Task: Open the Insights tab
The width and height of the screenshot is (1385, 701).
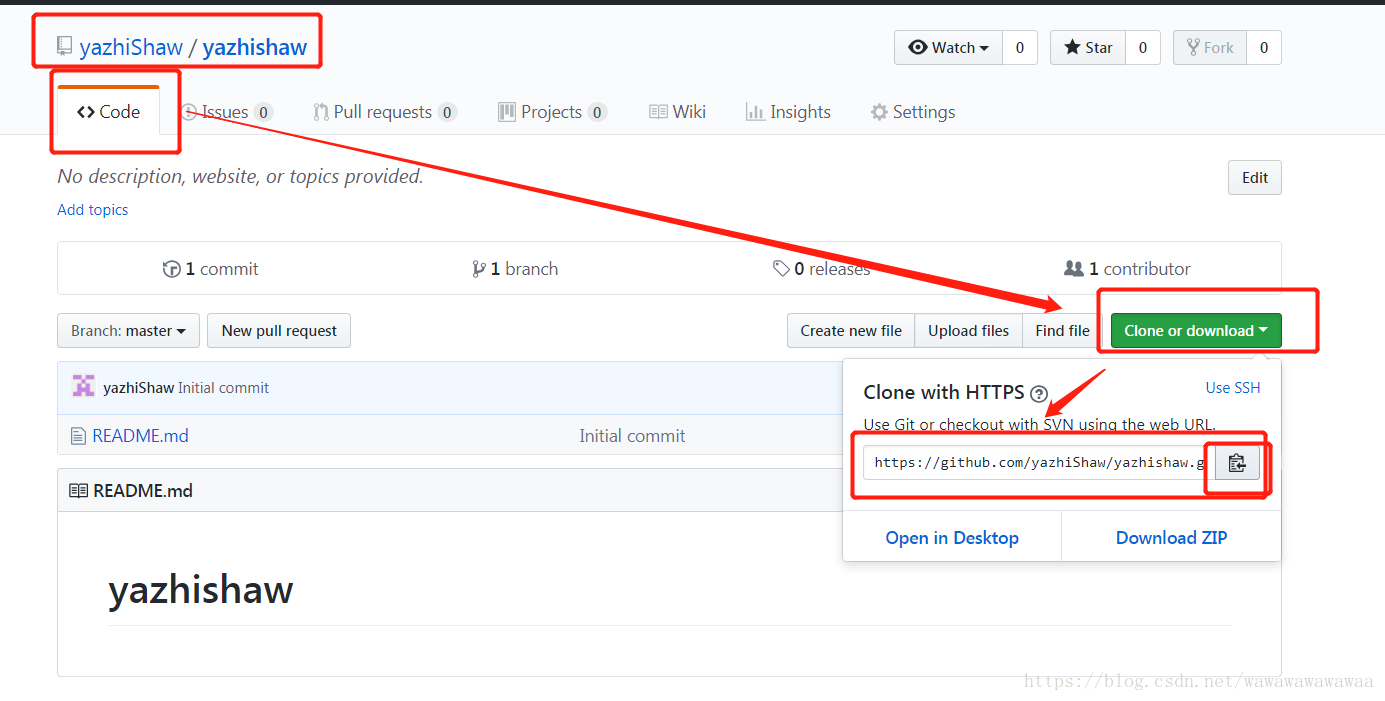Action: [788, 112]
